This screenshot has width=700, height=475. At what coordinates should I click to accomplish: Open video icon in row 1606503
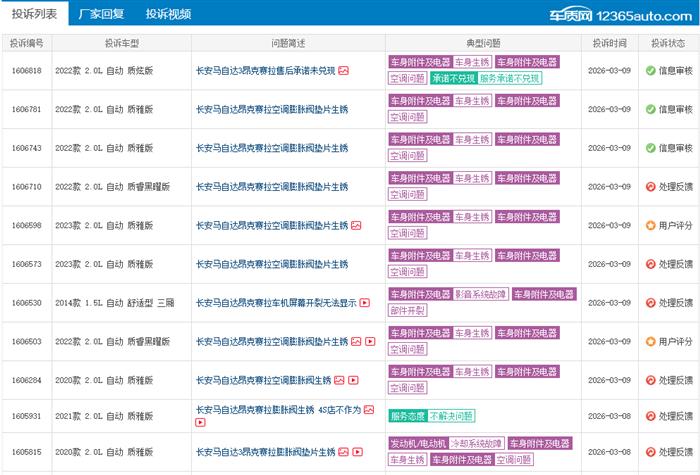[x=370, y=342]
